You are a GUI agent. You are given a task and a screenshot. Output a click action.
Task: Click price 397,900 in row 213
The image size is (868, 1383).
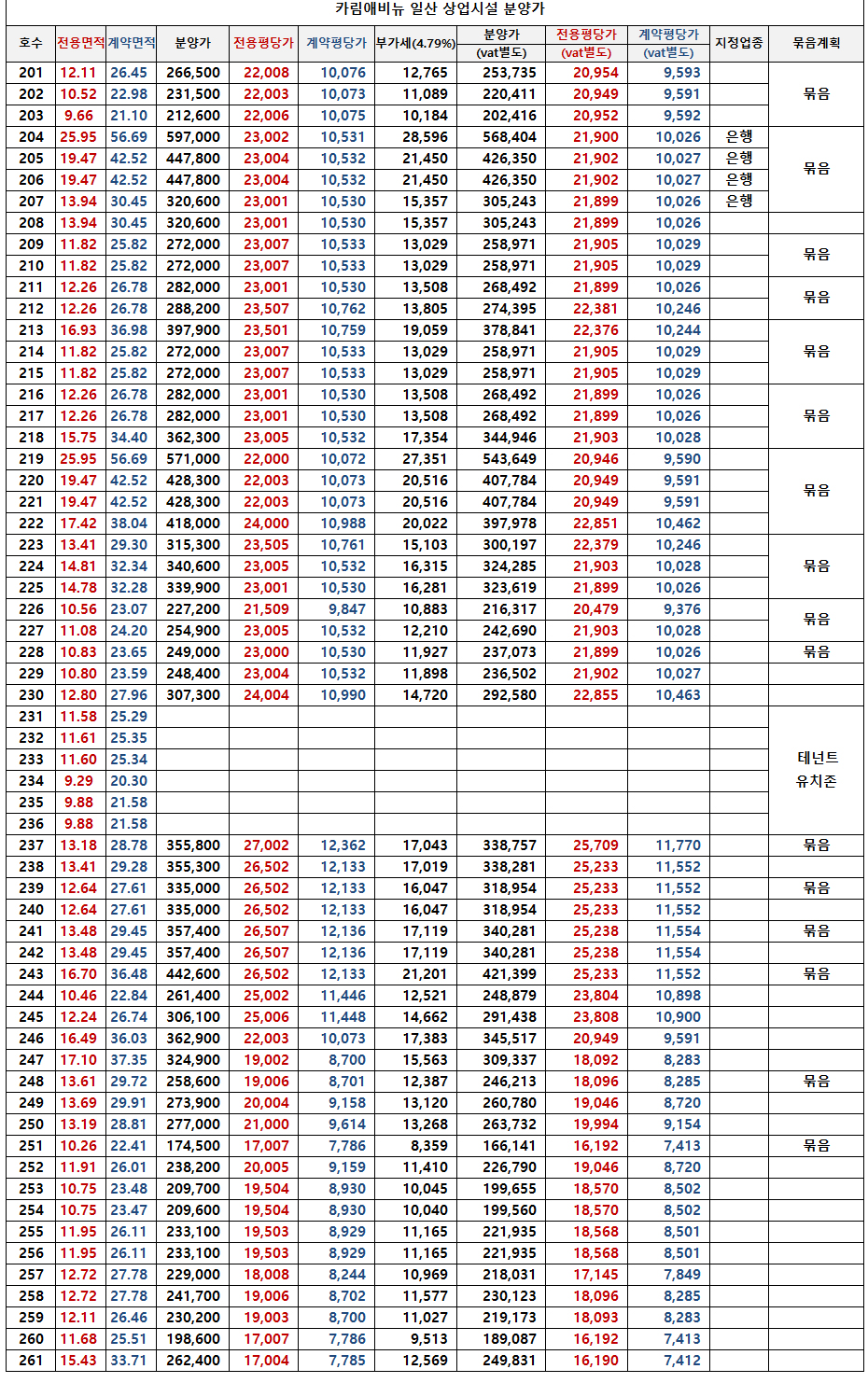193,330
